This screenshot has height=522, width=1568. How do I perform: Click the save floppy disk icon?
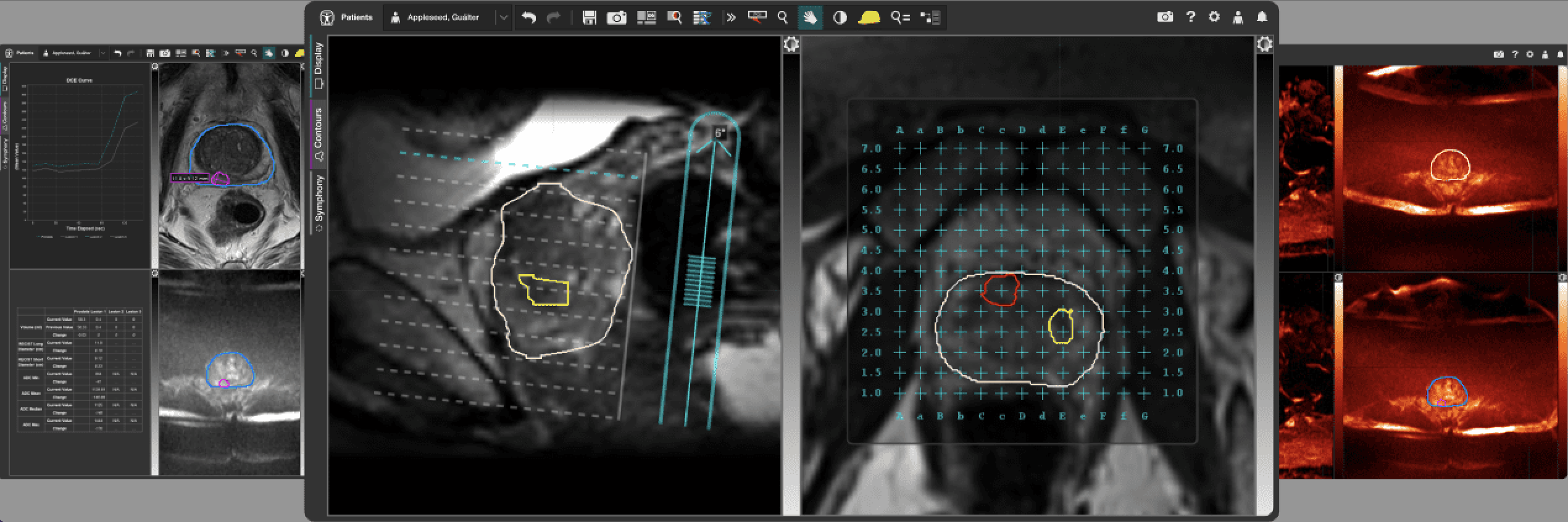coord(589,18)
